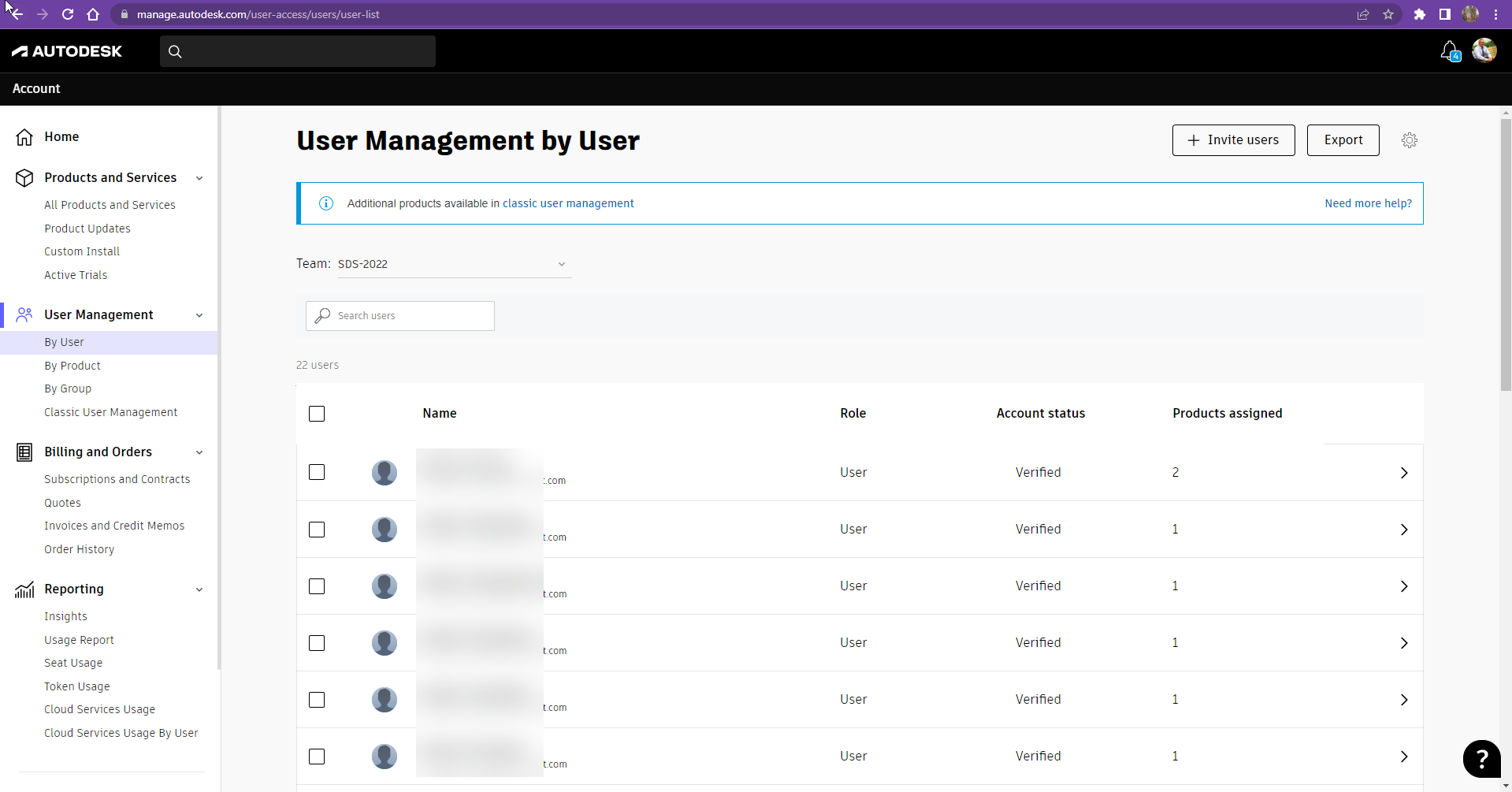Share this page from address bar

[x=1363, y=14]
